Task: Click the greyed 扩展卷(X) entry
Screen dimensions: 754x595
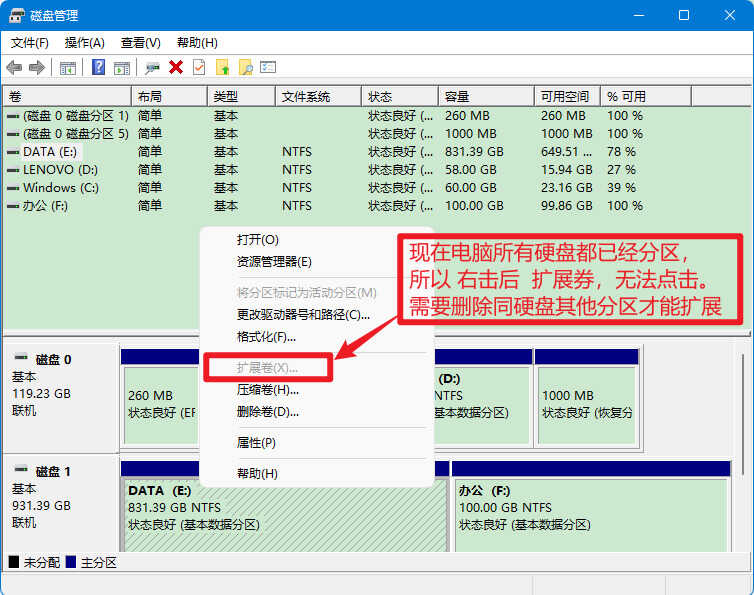Action: coord(267,367)
